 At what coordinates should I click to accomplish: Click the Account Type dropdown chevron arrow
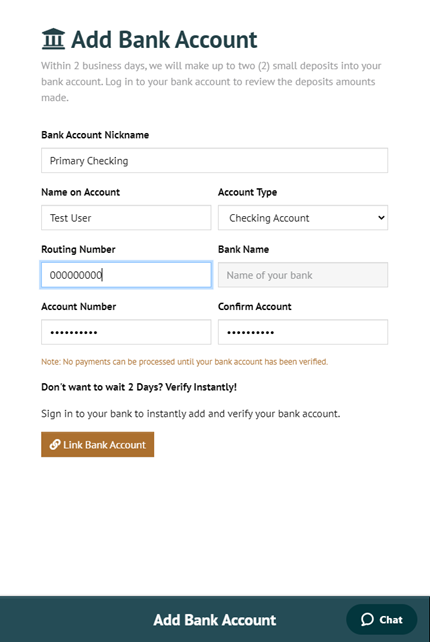pyautogui.click(x=381, y=218)
